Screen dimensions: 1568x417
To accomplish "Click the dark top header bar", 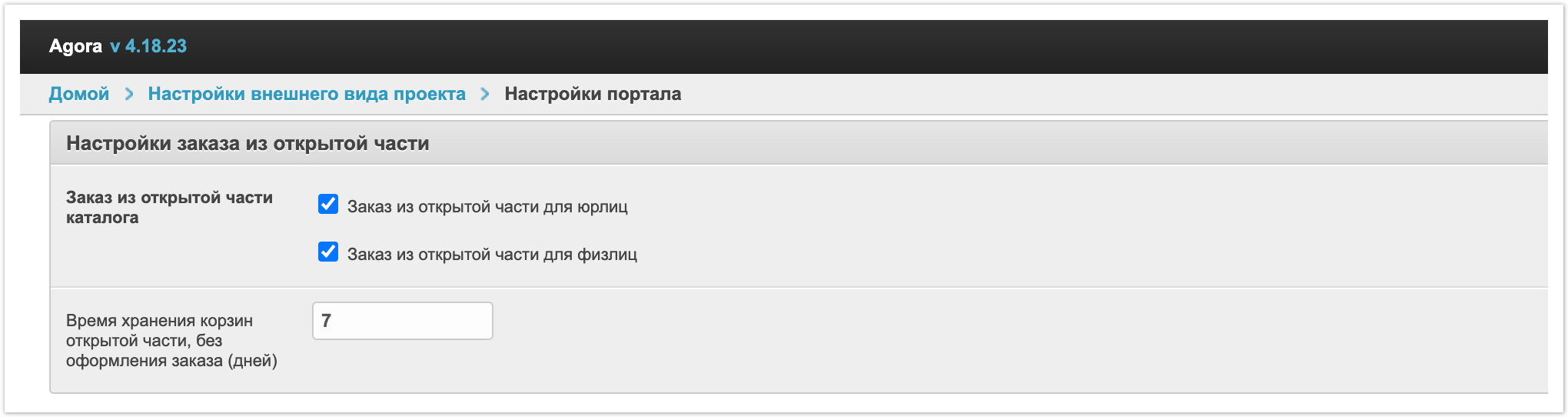I will (845, 46).
